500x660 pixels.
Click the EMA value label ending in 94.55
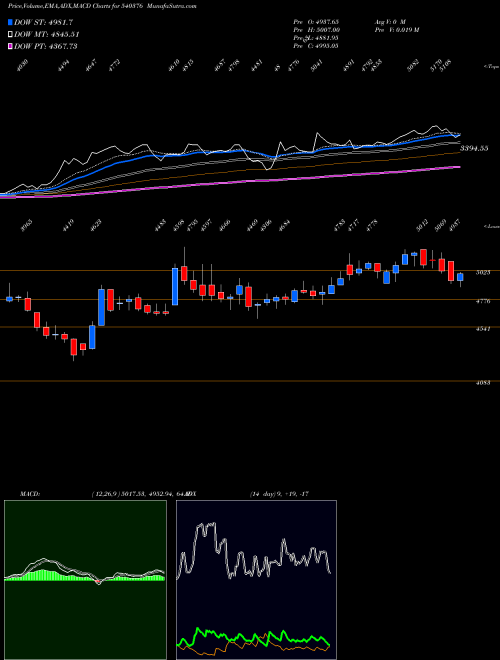[x=474, y=148]
